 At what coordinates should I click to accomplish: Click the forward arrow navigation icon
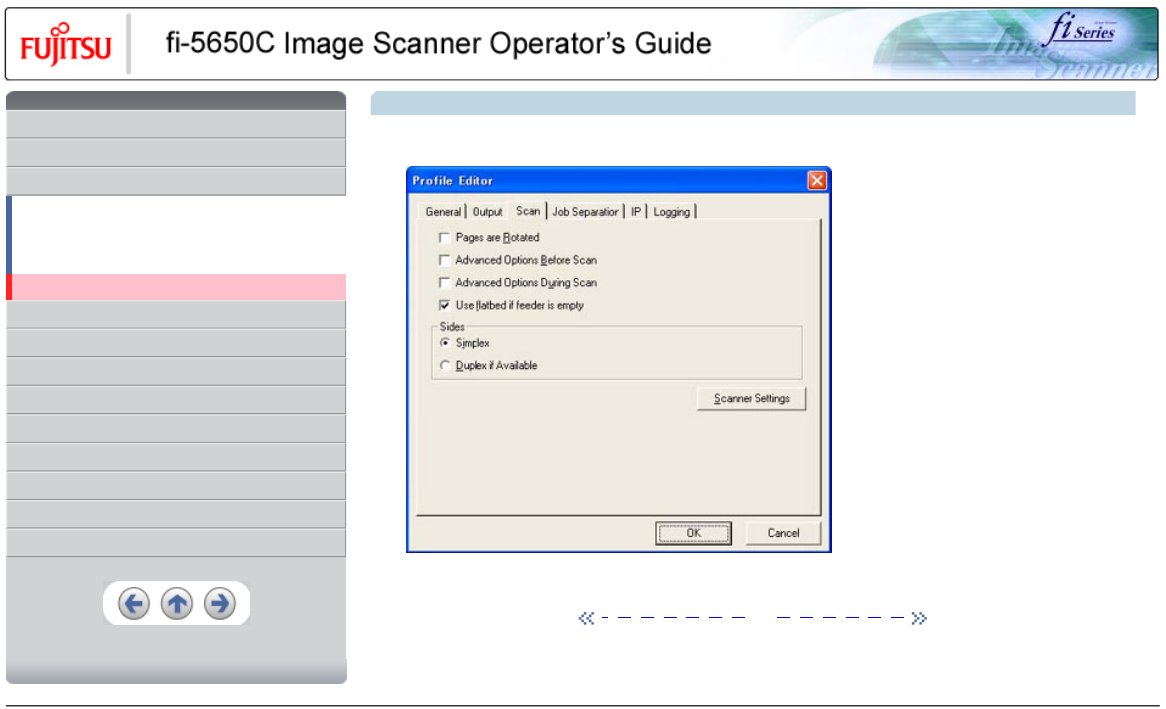pos(220,603)
